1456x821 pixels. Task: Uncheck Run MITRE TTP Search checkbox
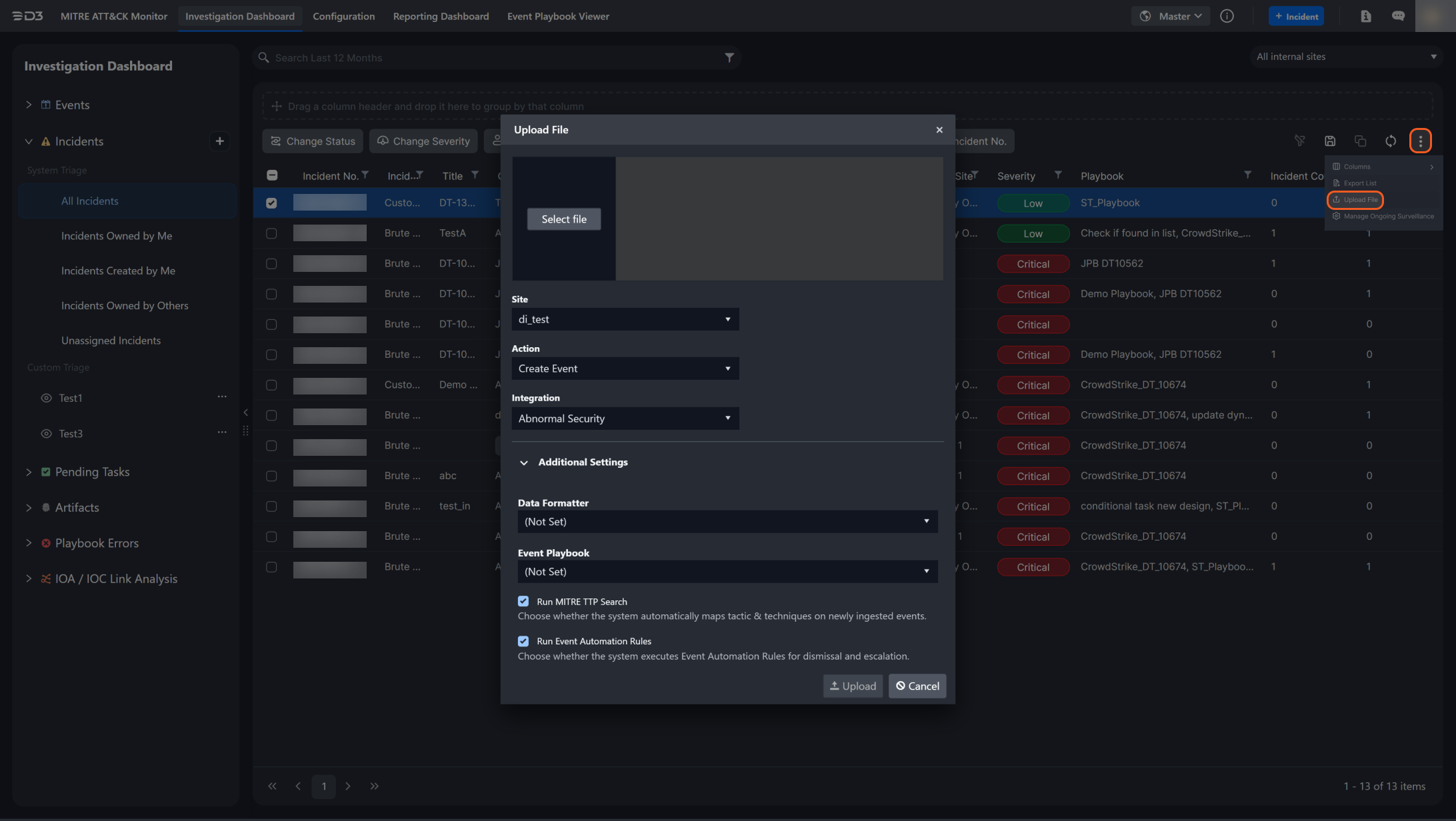click(523, 601)
